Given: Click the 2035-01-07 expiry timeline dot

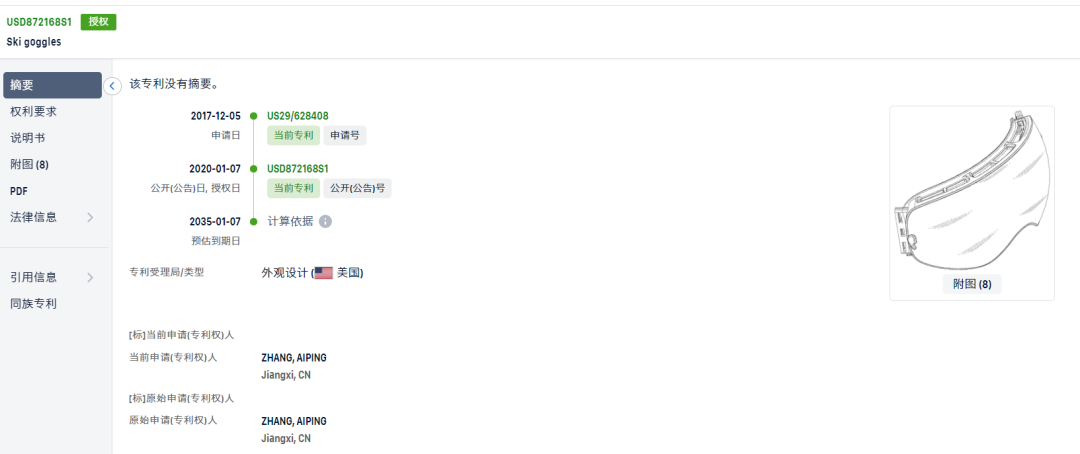Looking at the screenshot, I should pyautogui.click(x=253, y=222).
